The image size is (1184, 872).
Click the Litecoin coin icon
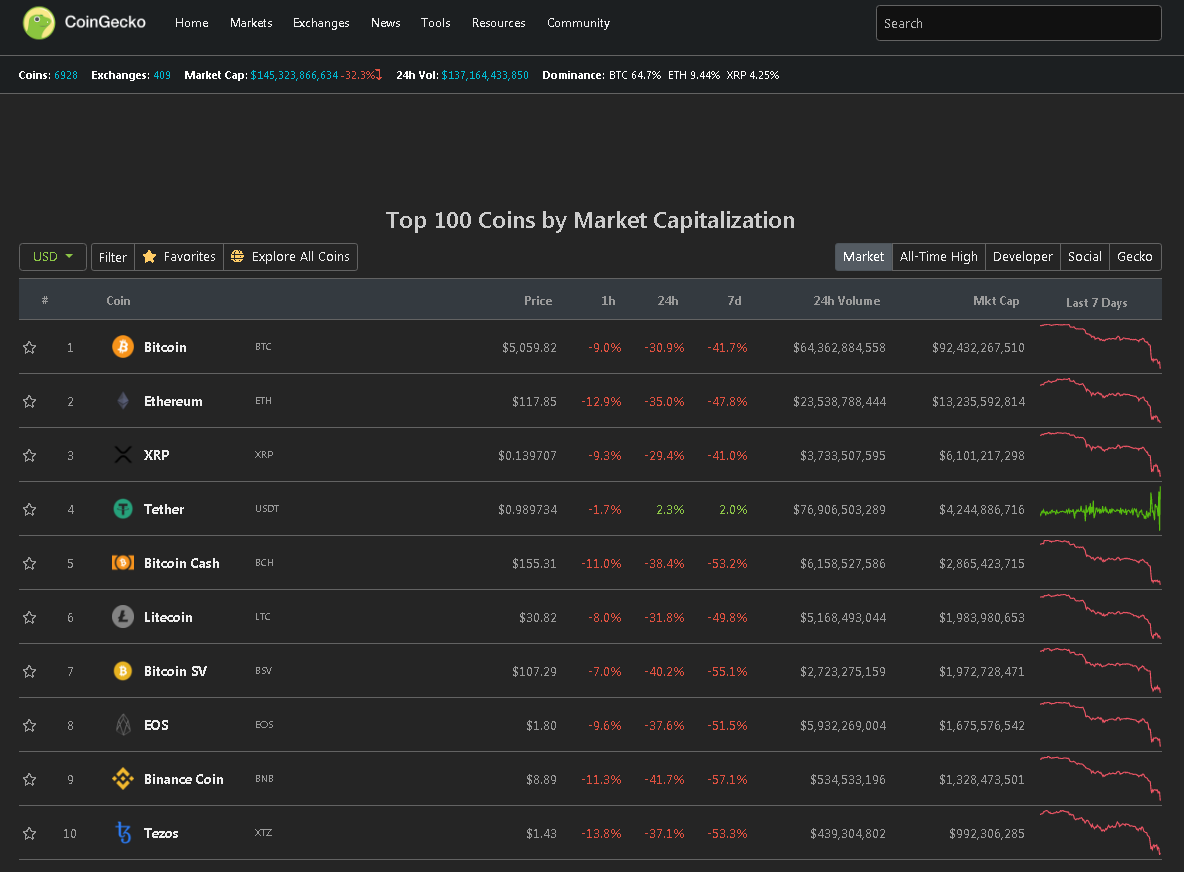[122, 617]
